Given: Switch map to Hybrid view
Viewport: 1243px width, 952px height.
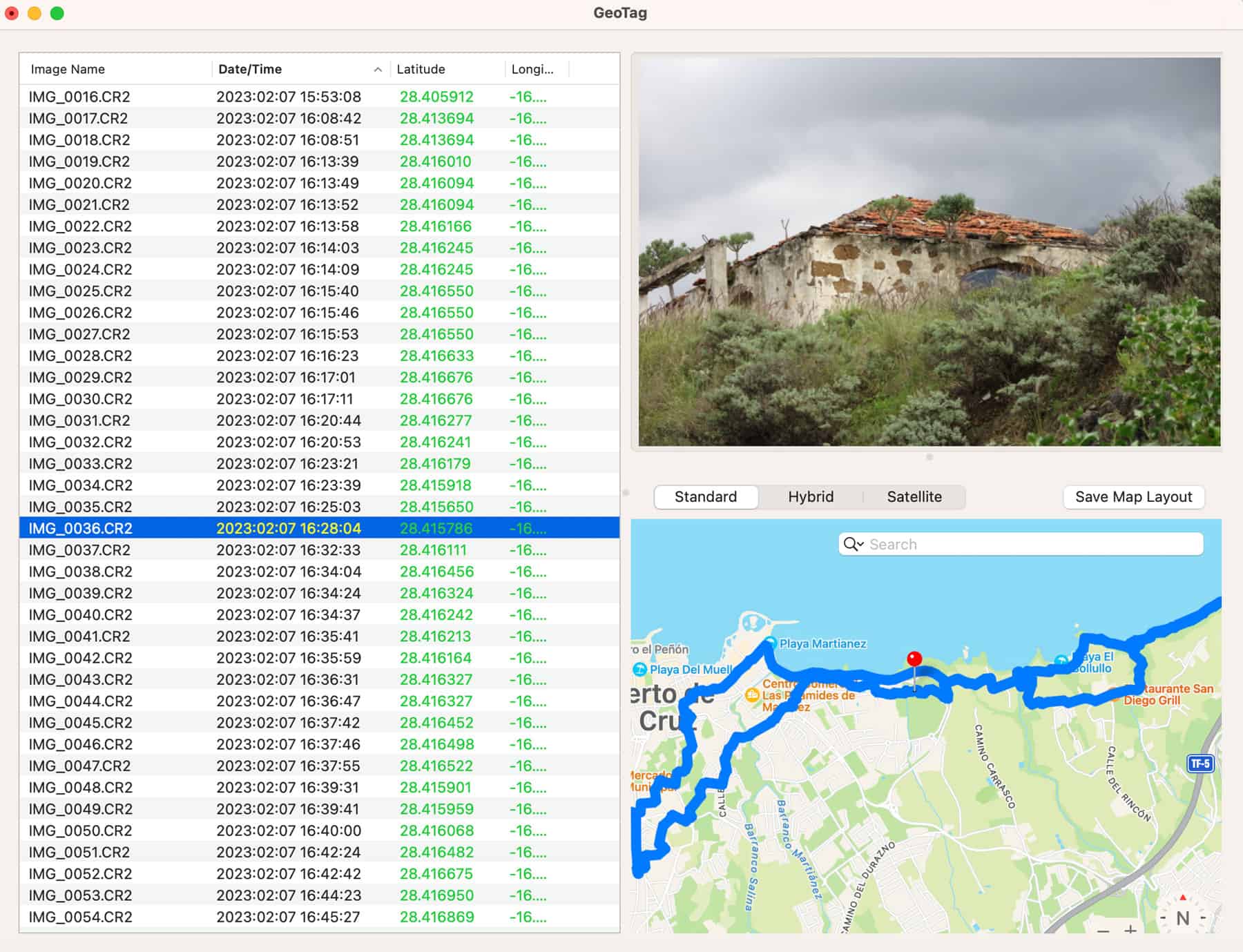Looking at the screenshot, I should [811, 496].
